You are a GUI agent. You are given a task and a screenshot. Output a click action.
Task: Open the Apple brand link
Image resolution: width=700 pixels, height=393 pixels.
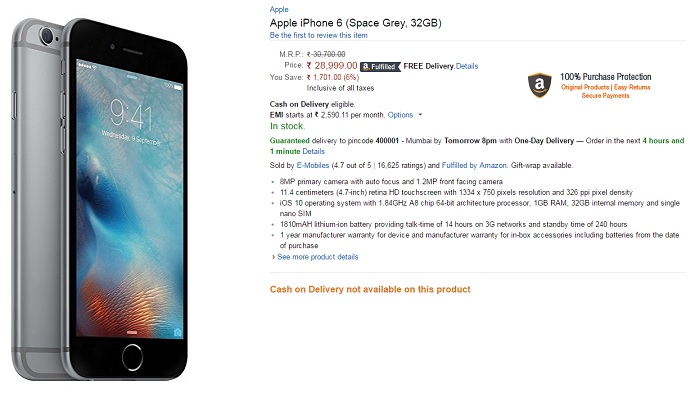click(x=279, y=9)
